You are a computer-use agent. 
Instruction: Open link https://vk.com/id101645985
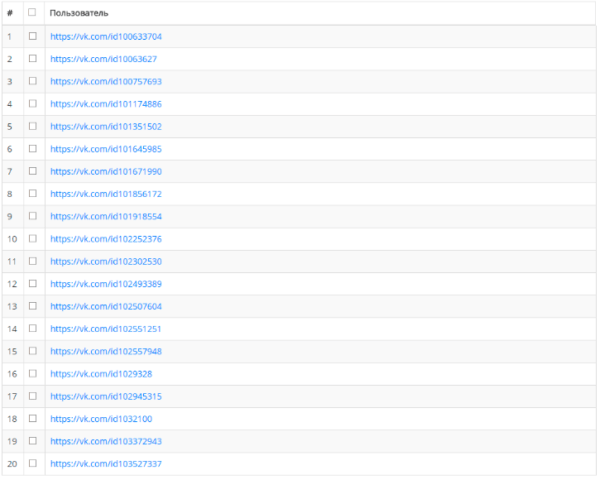coord(106,149)
